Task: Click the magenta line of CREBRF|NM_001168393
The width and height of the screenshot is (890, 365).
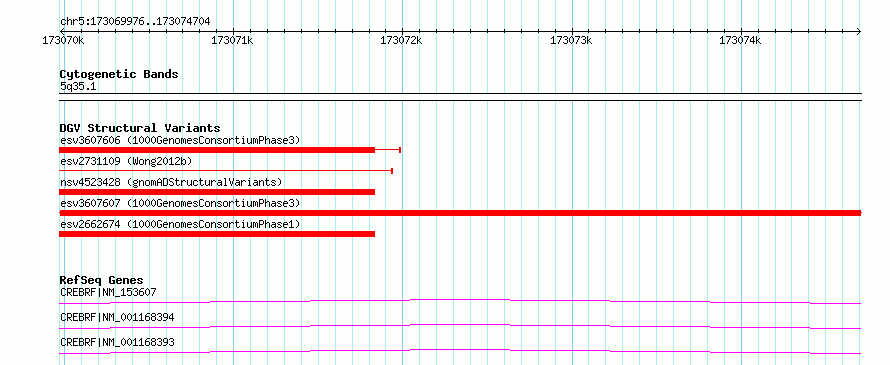Action: pyautogui.click(x=460, y=351)
